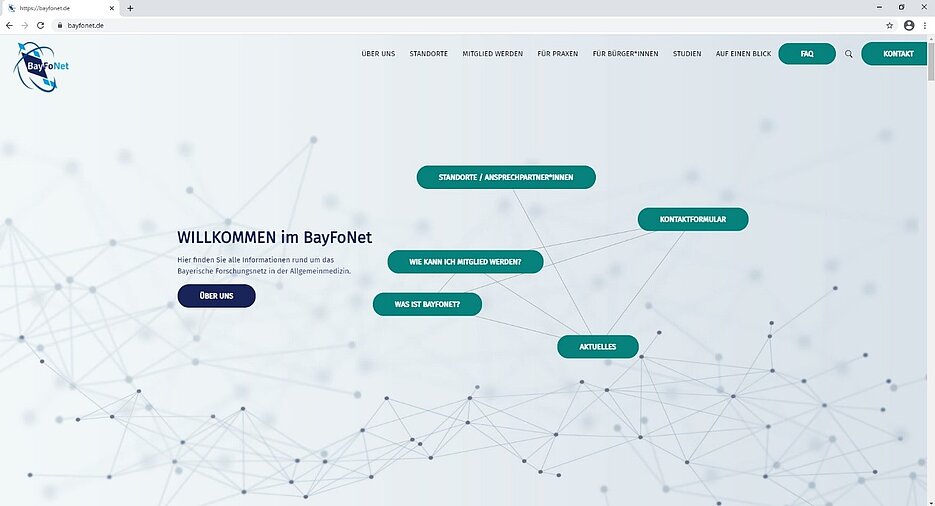
Task: Open a new browser tab
Action: point(130,8)
